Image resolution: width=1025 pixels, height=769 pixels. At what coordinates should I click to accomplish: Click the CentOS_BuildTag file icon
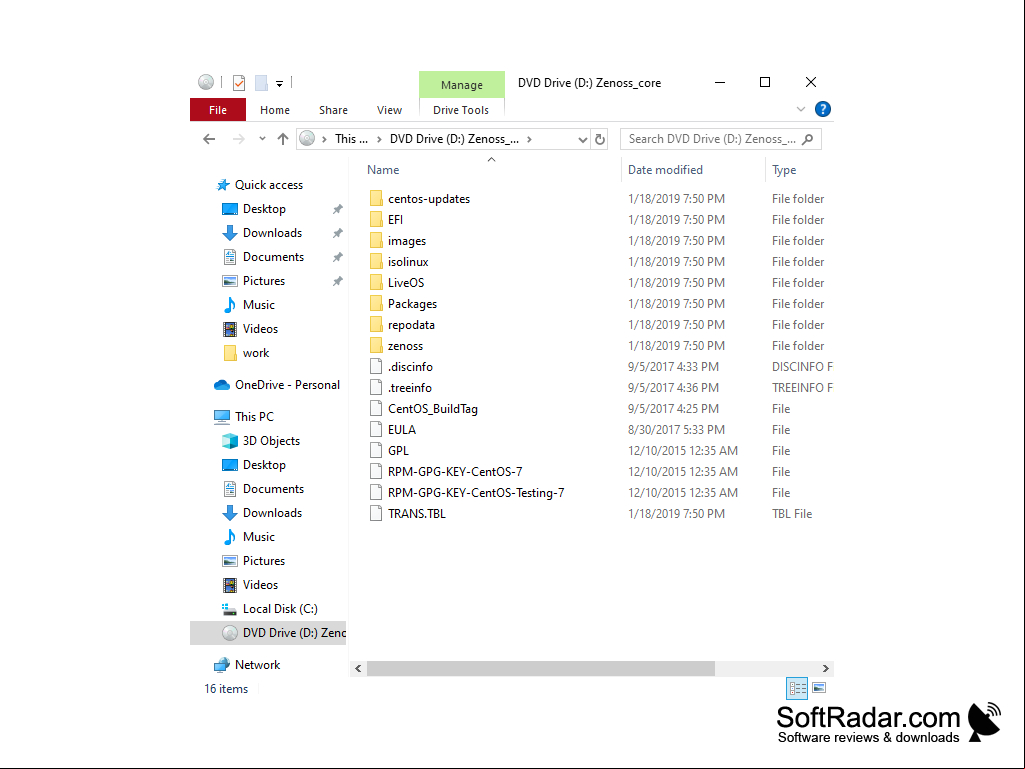point(376,408)
